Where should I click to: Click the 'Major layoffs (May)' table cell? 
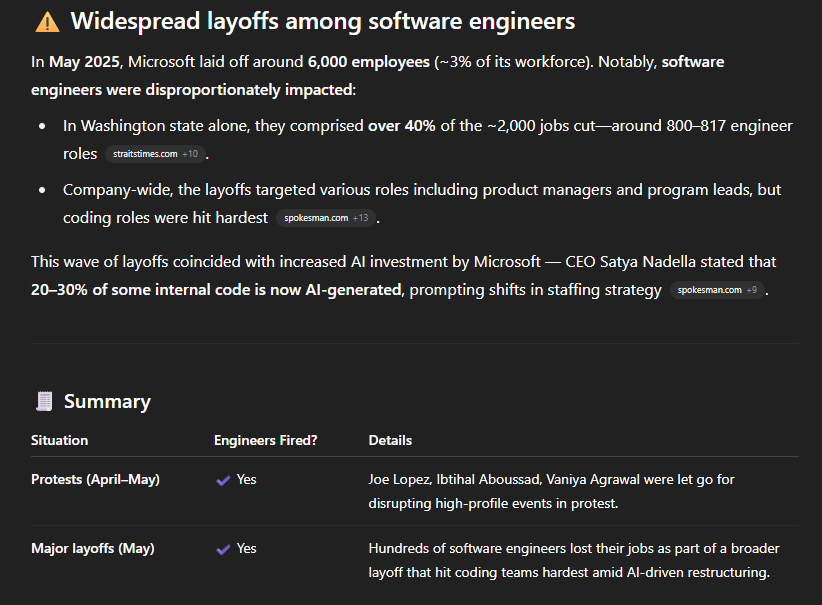coord(93,549)
